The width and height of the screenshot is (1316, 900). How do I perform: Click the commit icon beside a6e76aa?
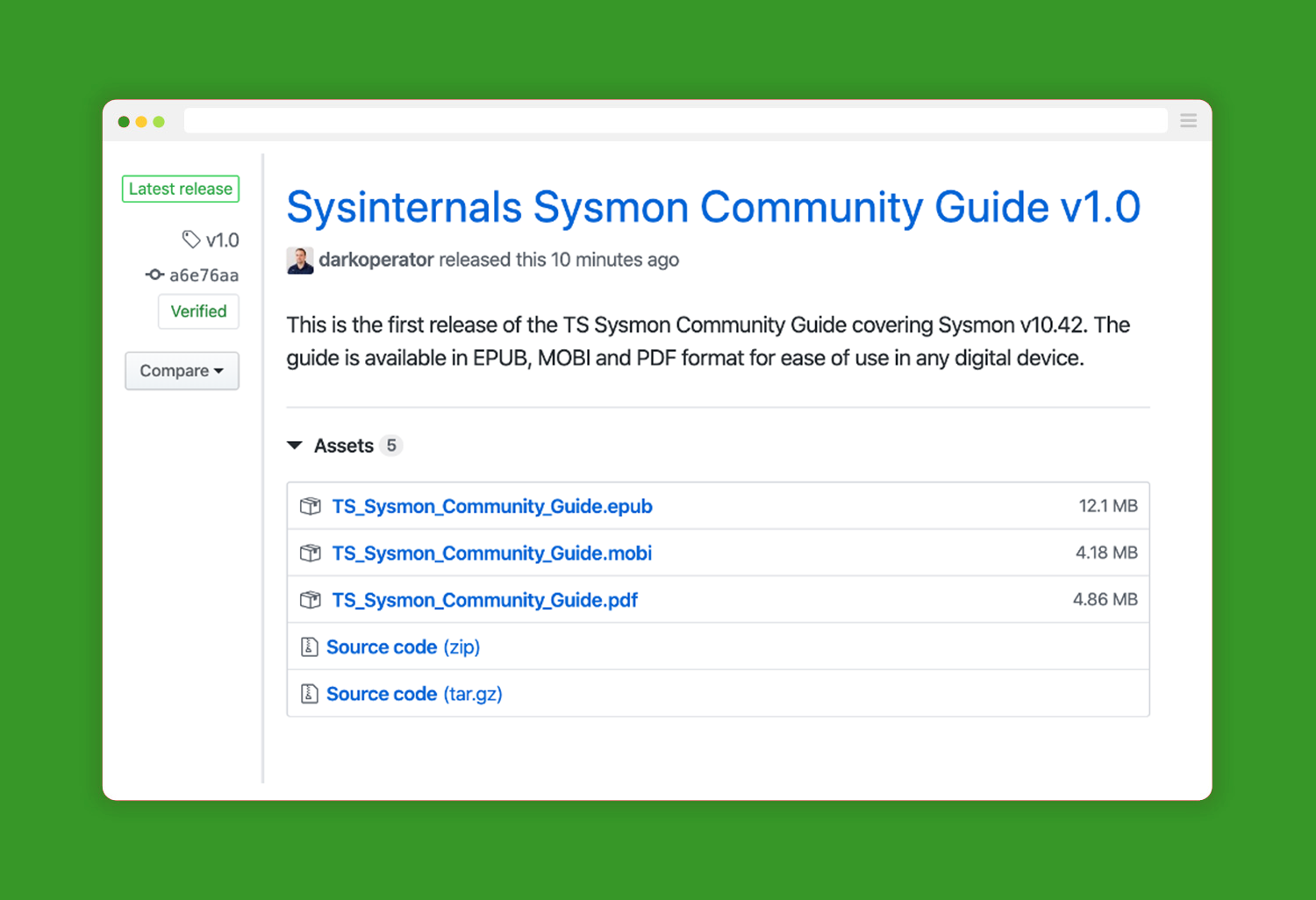click(154, 275)
